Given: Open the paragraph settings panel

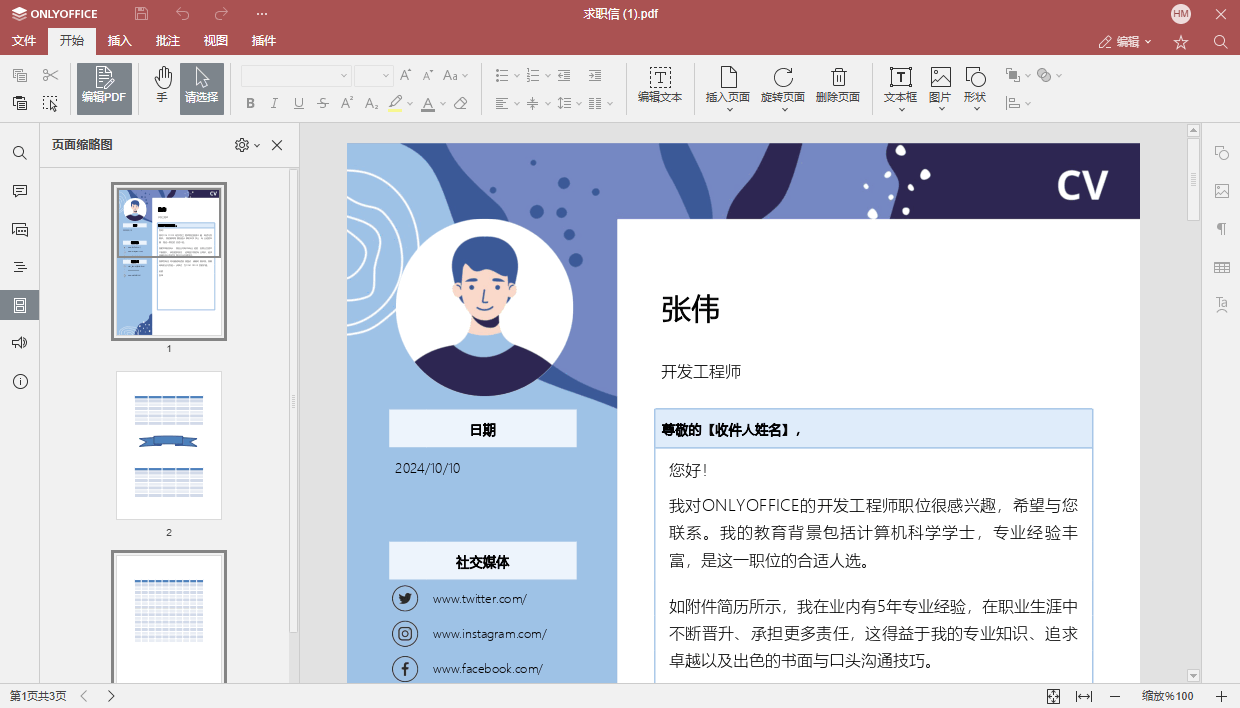Looking at the screenshot, I should pyautogui.click(x=1221, y=229).
